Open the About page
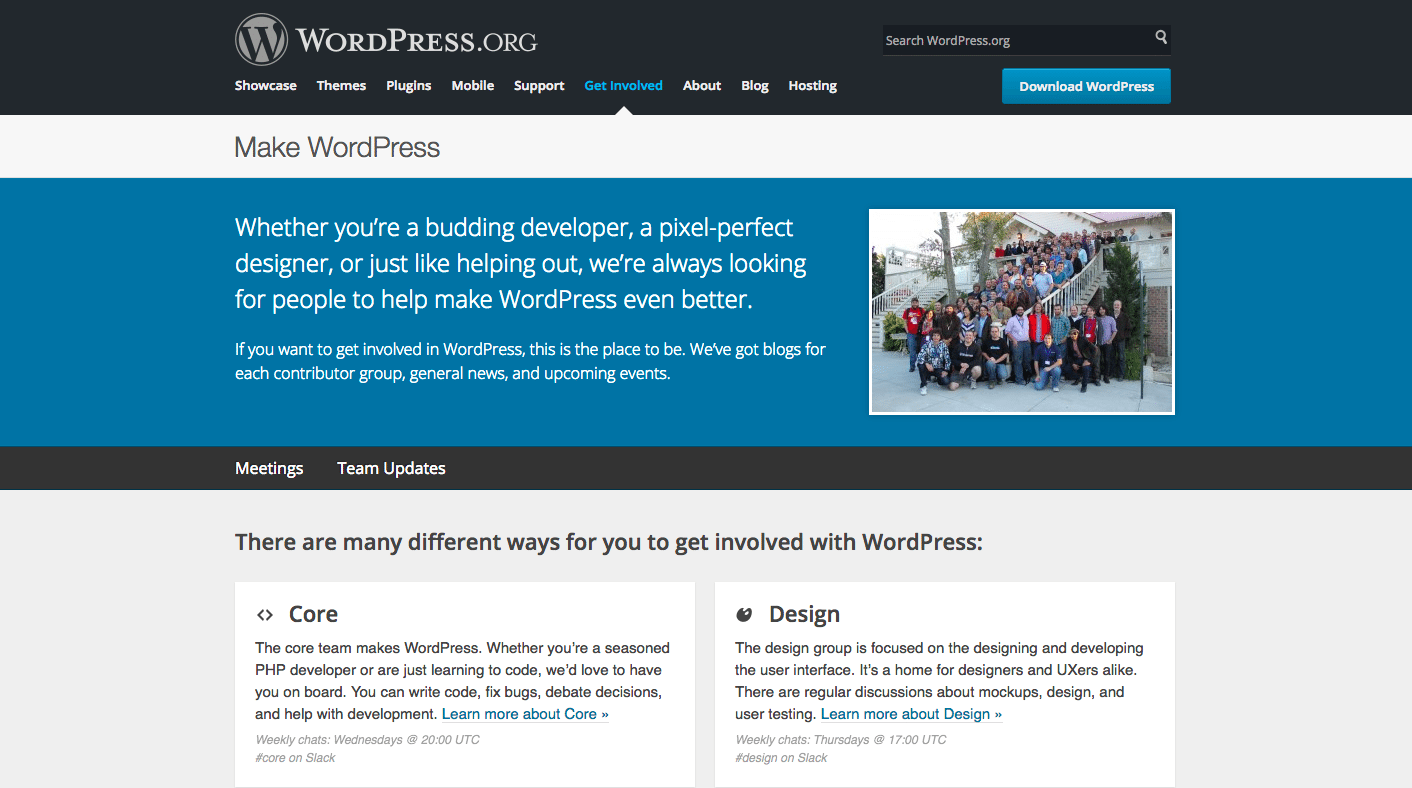 [x=701, y=85]
